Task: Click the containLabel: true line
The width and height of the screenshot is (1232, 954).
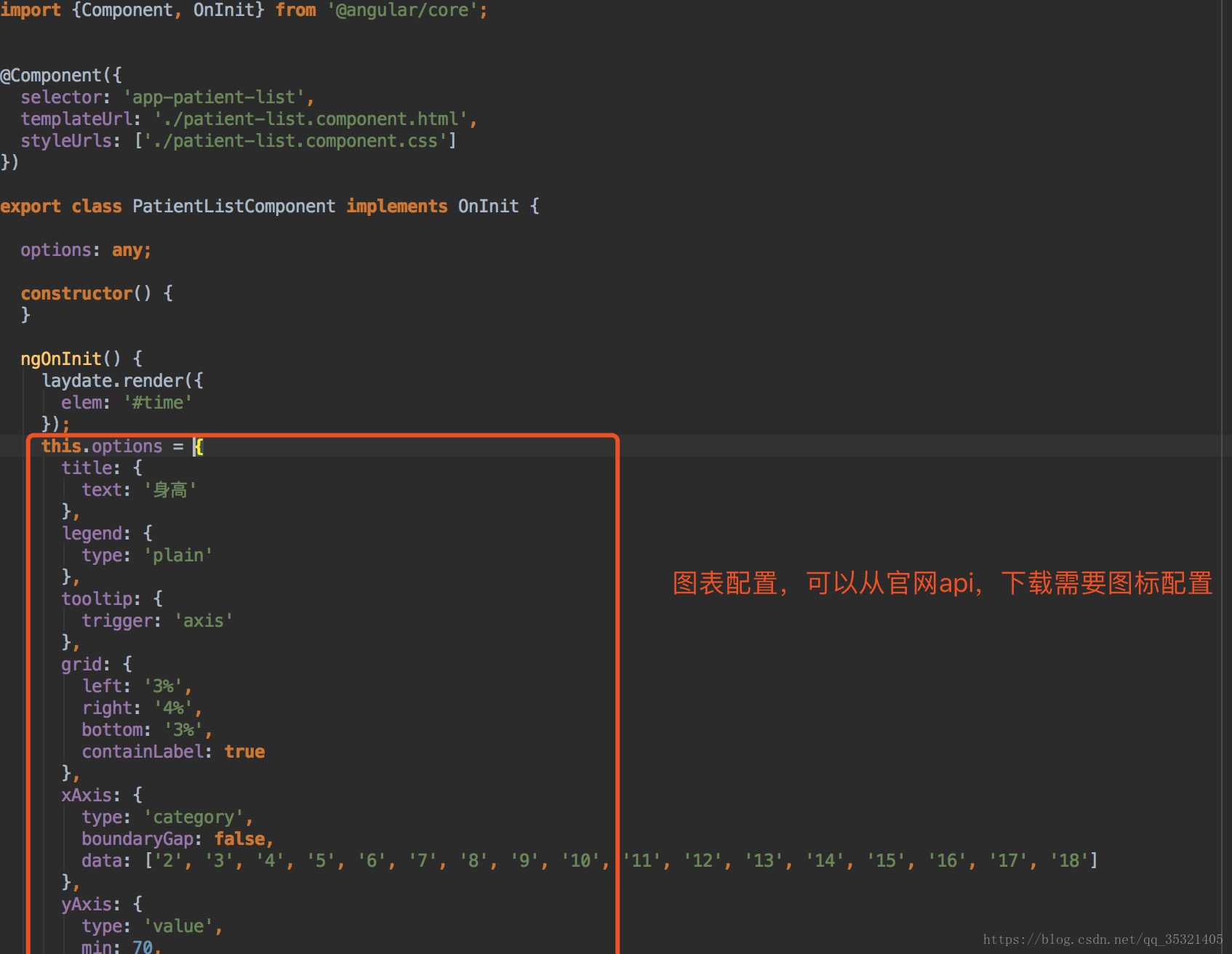Action: 173,752
